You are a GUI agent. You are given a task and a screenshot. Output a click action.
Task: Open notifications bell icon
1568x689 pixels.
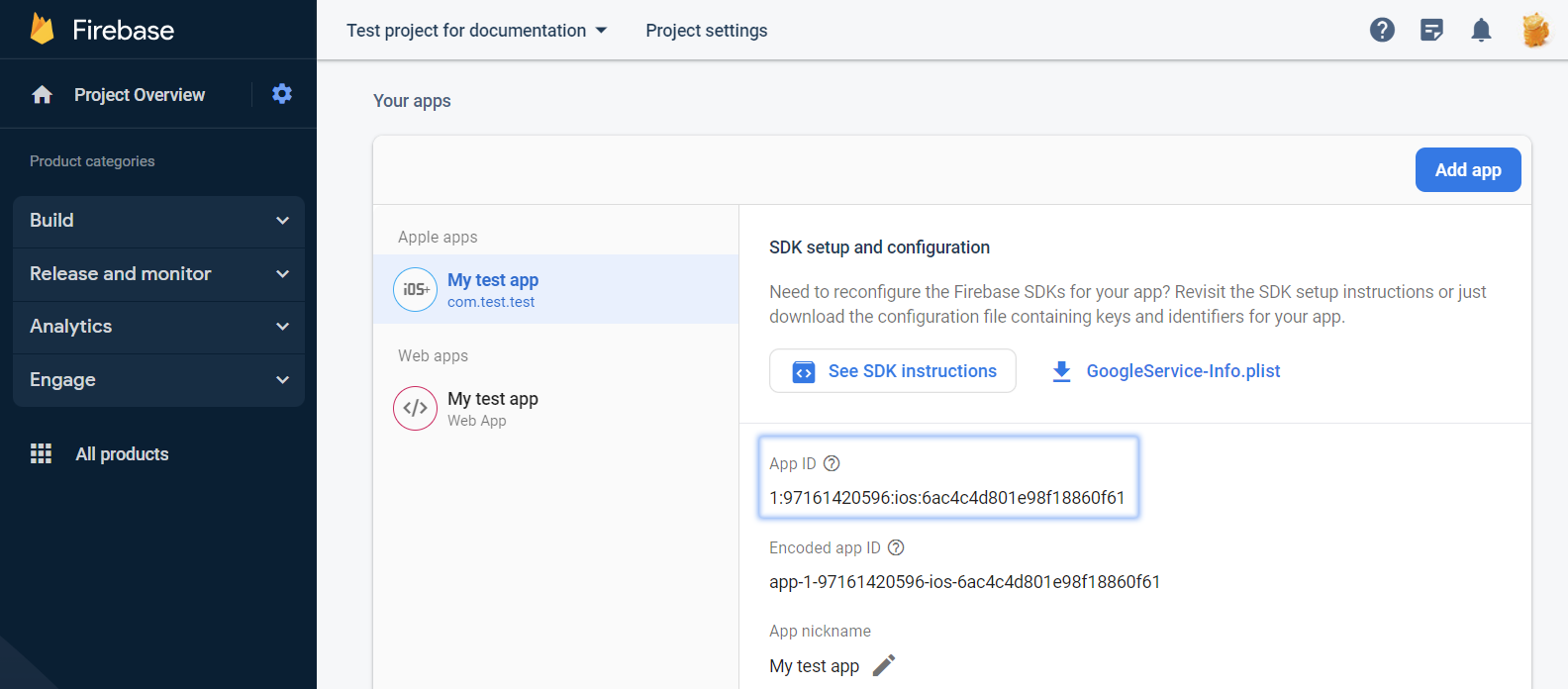coord(1481,30)
